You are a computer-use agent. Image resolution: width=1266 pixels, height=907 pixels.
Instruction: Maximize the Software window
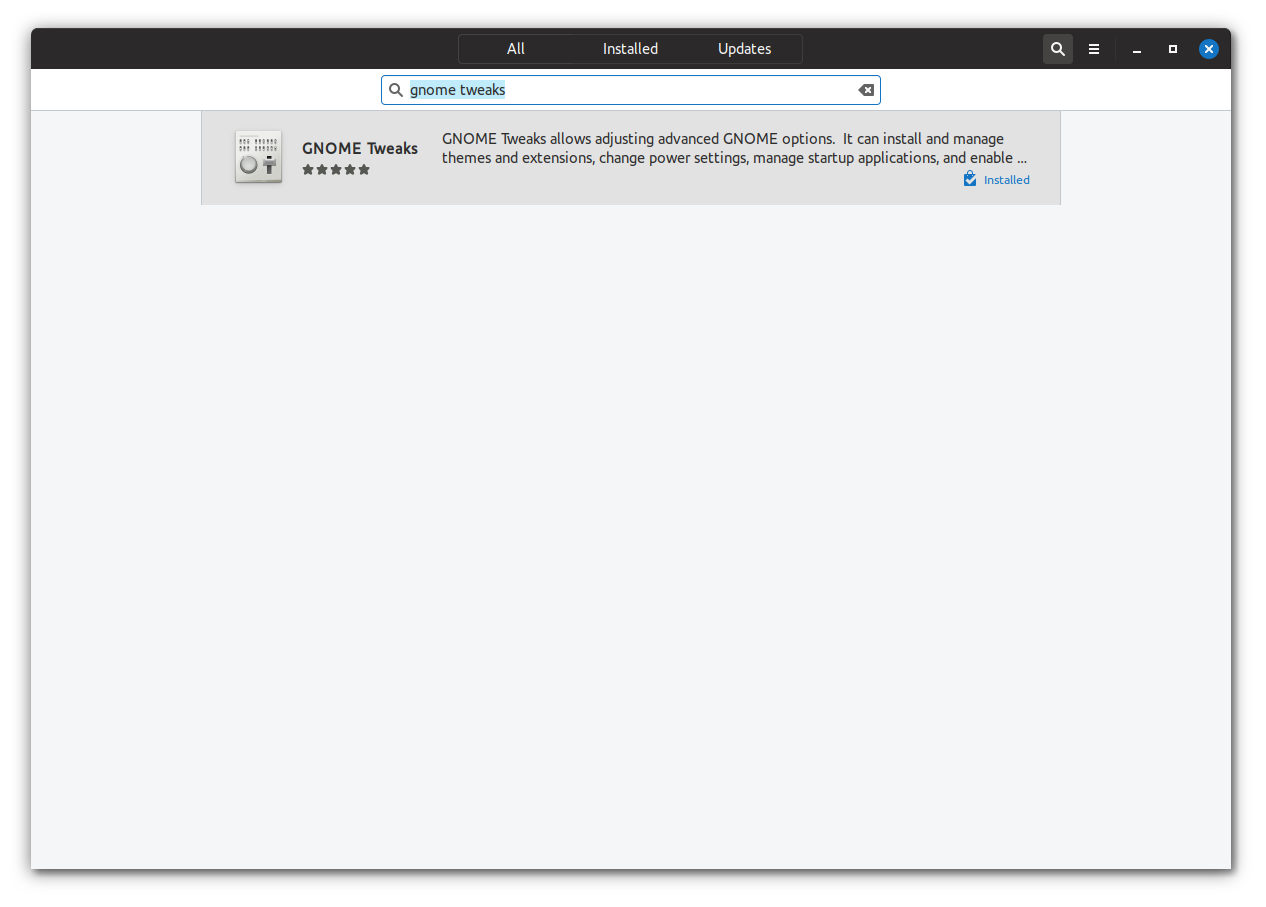pos(1173,49)
